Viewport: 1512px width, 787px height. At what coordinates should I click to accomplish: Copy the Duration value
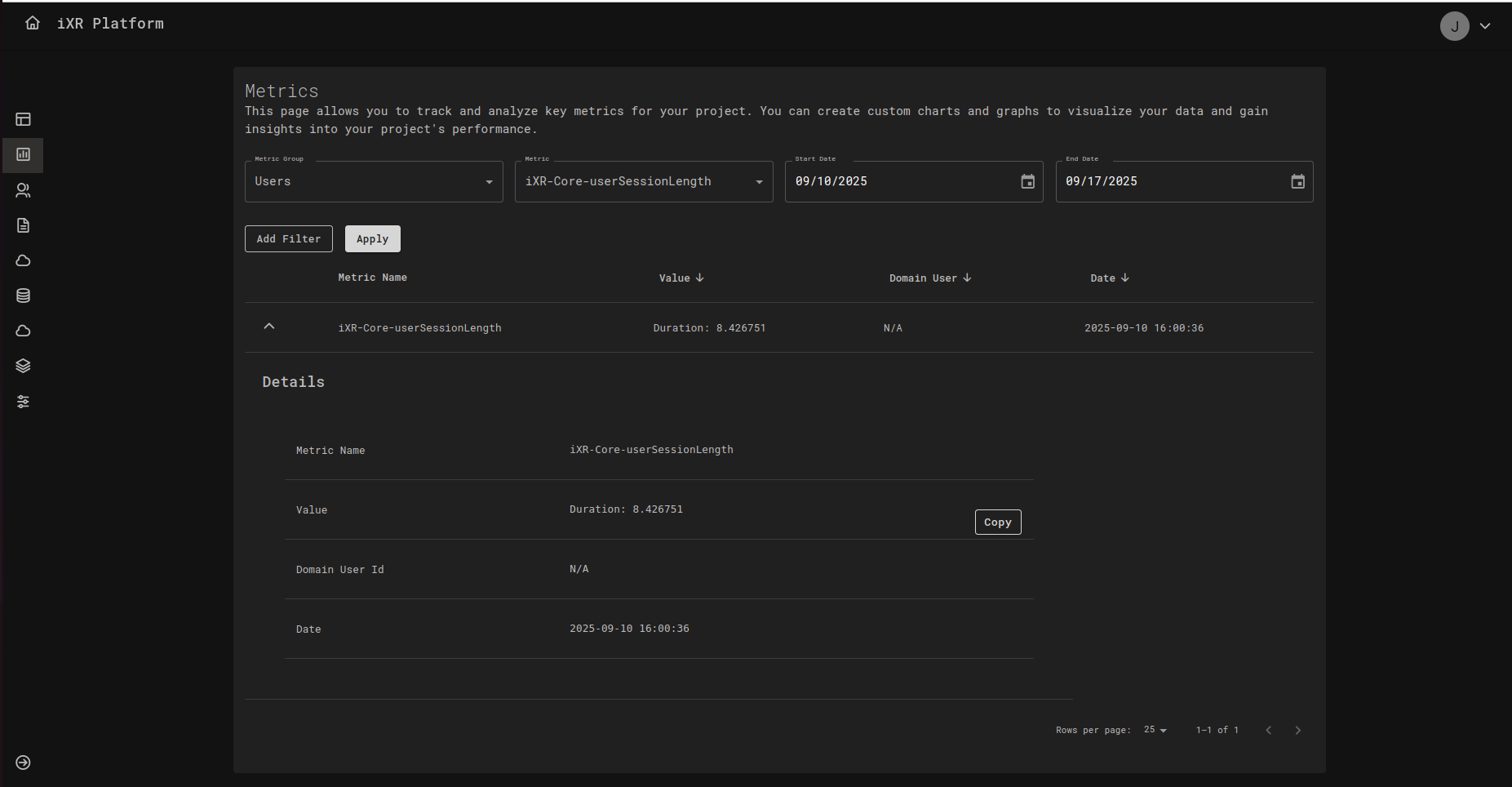pyautogui.click(x=997, y=522)
